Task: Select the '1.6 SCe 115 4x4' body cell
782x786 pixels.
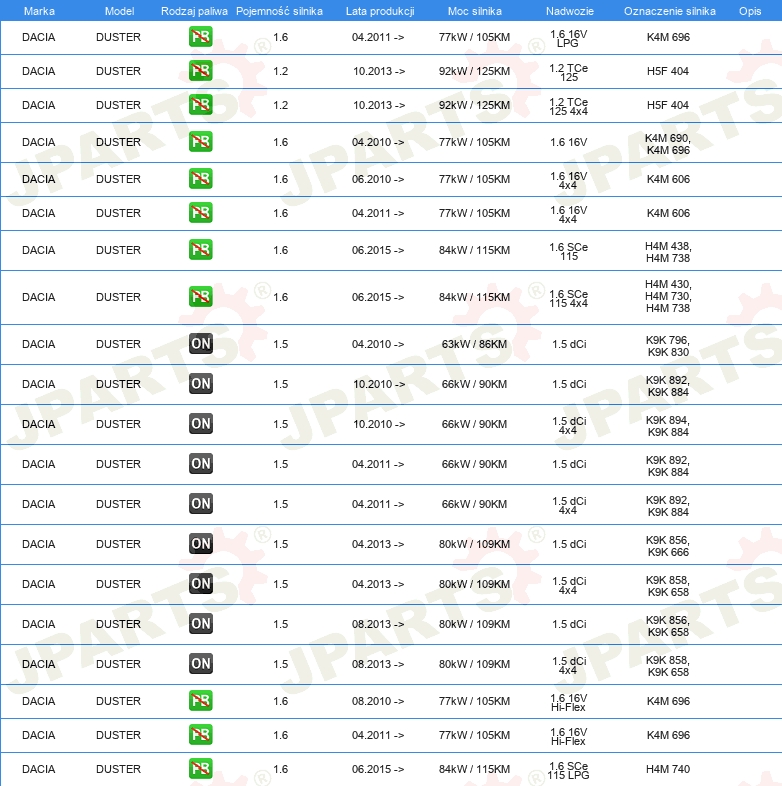Action: [x=568, y=299]
